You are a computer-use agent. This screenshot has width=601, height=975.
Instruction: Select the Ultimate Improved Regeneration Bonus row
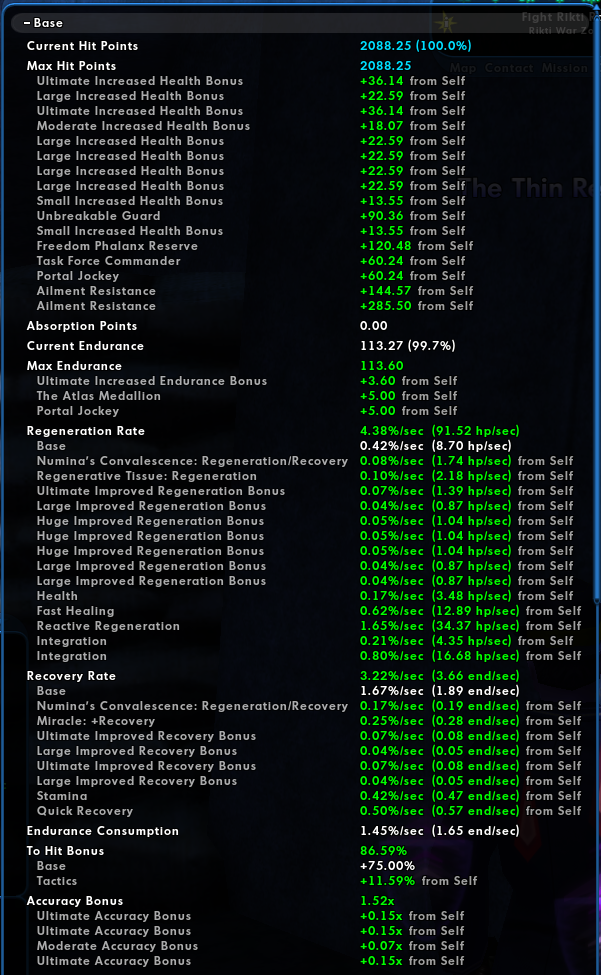tap(161, 491)
